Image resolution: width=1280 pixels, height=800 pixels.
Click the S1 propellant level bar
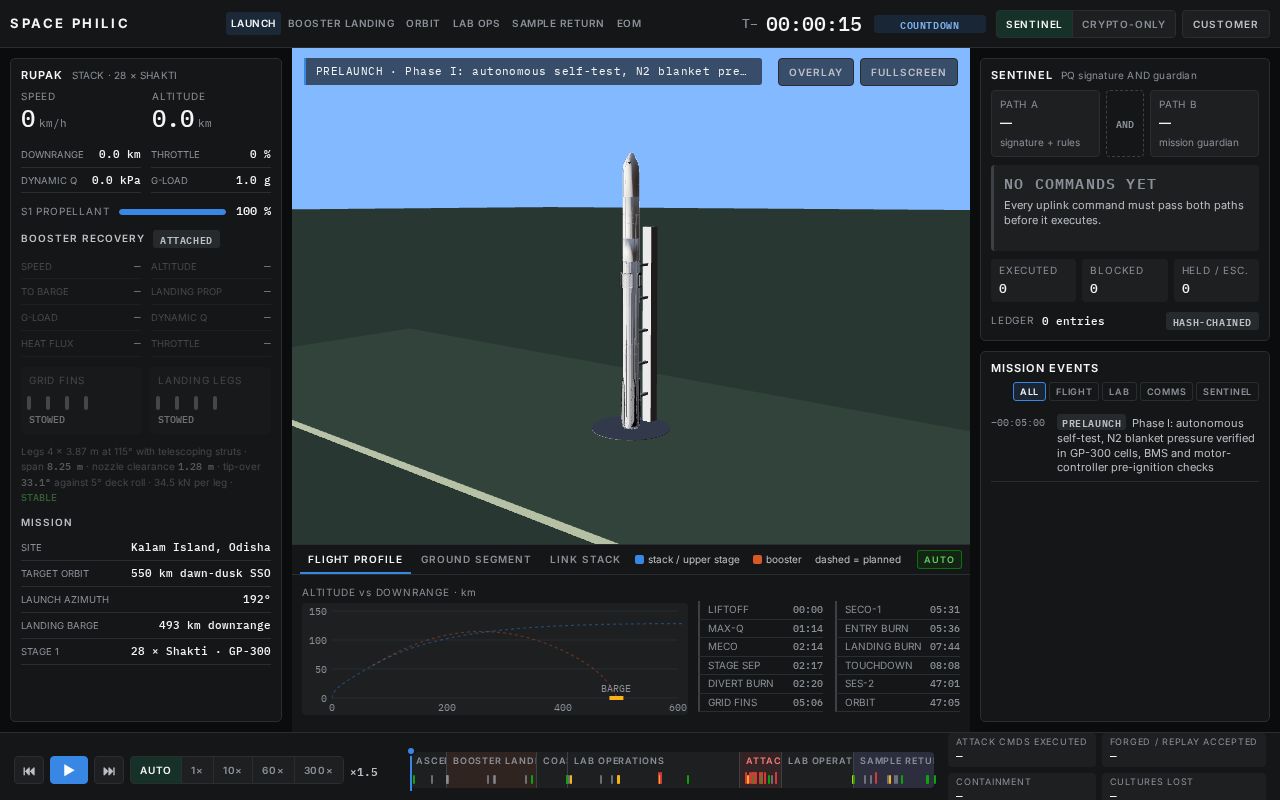point(172,212)
